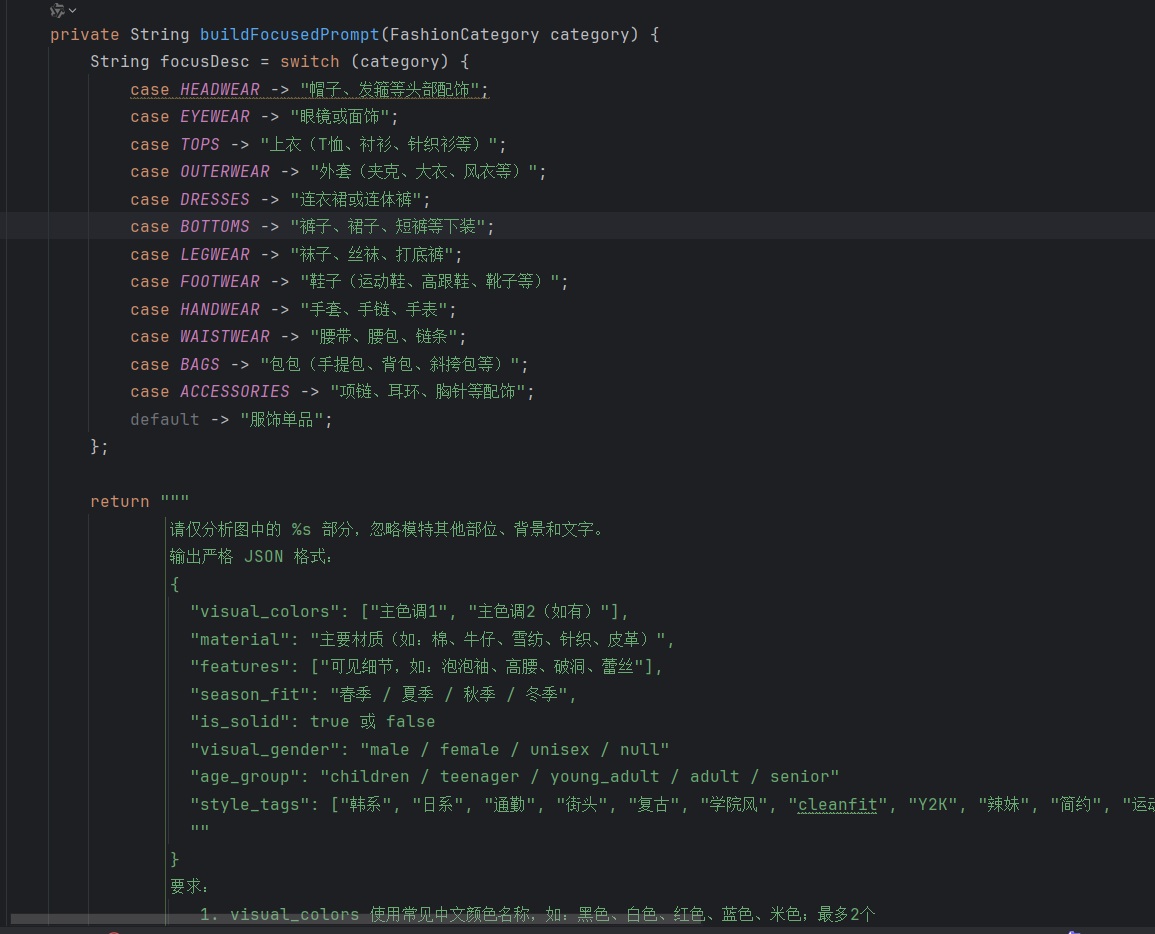Open the chevron dropdown beside the AI icon
Screen dimensions: 1155x934
pyautogui.click(x=72, y=10)
